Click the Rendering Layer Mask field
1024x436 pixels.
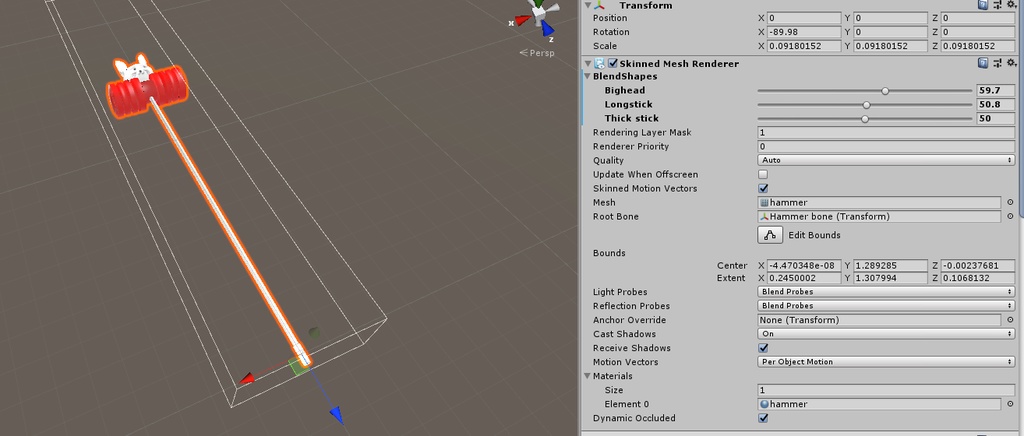click(886, 132)
